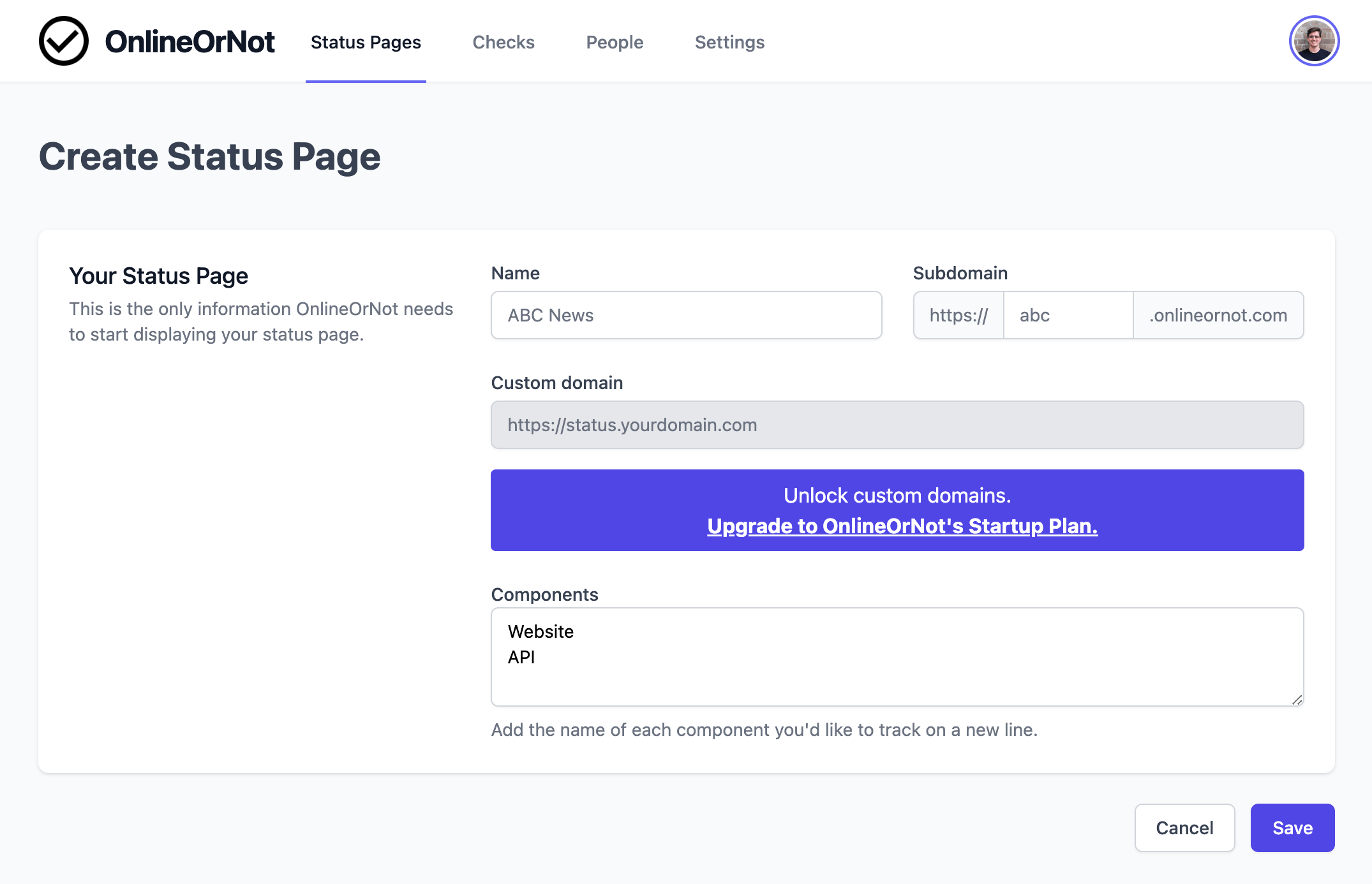Click the Name input field
Viewport: 1372px width, 884px height.
click(686, 314)
